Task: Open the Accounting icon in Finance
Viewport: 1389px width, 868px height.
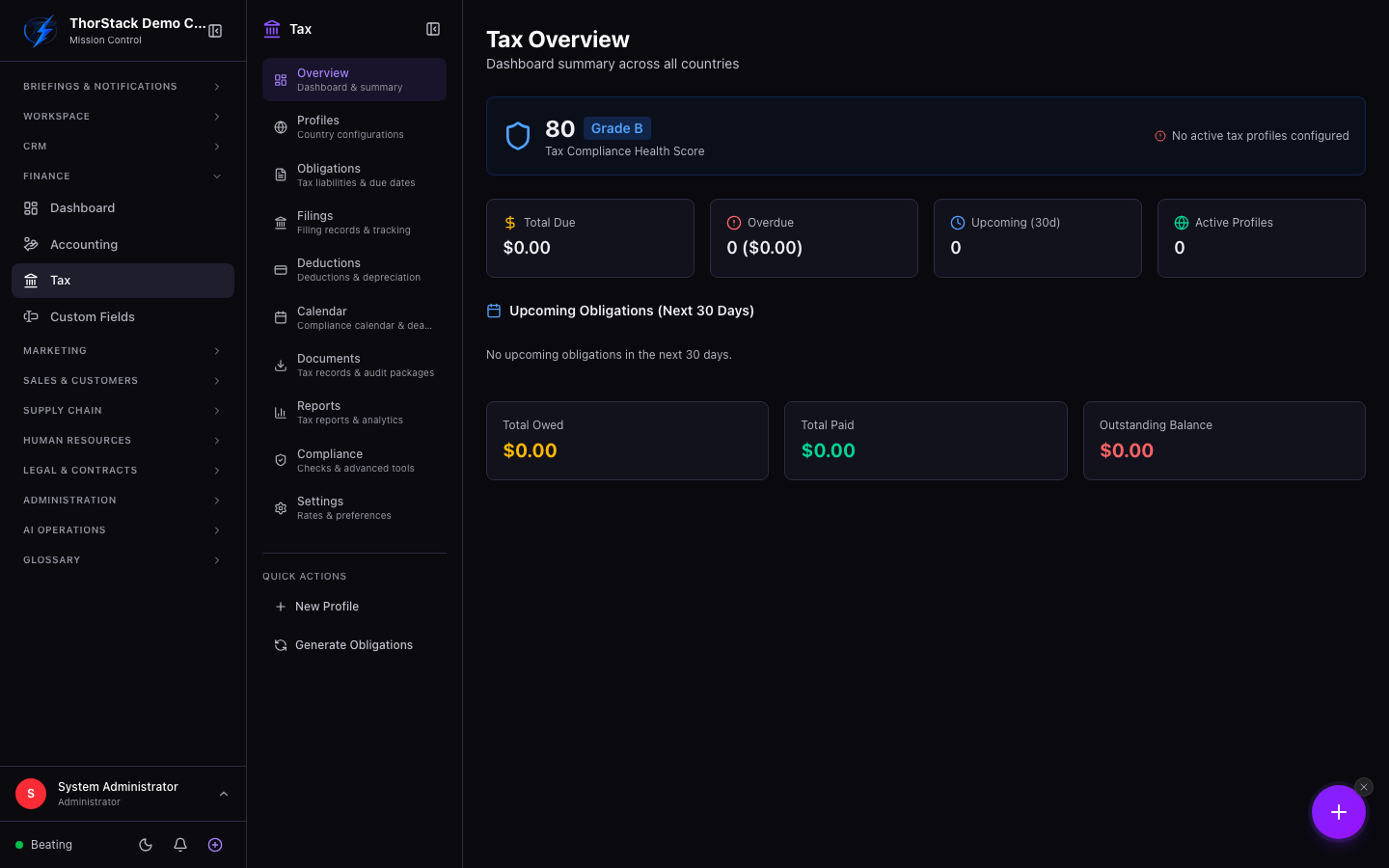Action: click(31, 244)
